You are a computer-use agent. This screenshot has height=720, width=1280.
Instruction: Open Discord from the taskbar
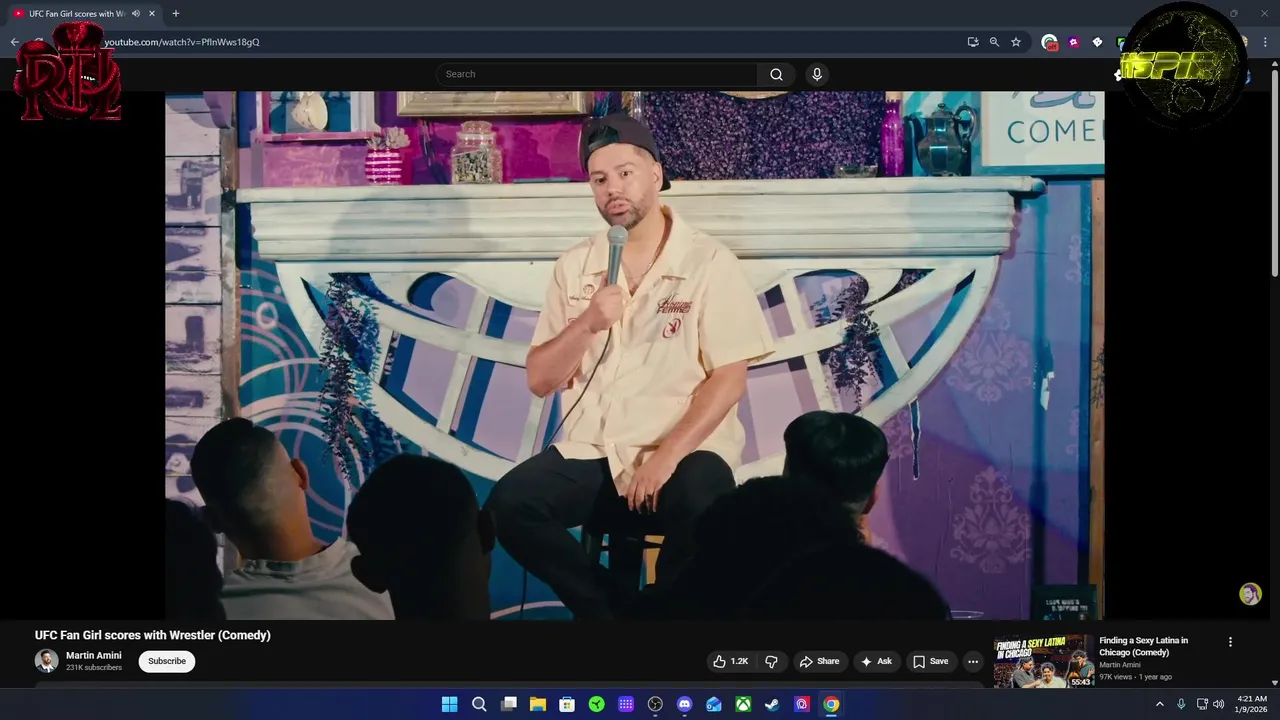(684, 704)
